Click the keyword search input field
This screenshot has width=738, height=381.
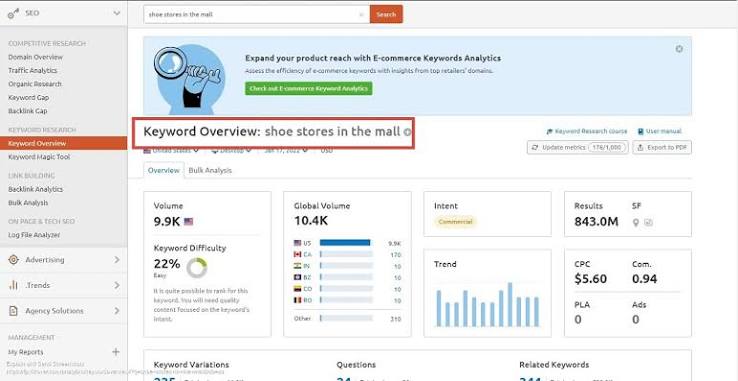(257, 14)
